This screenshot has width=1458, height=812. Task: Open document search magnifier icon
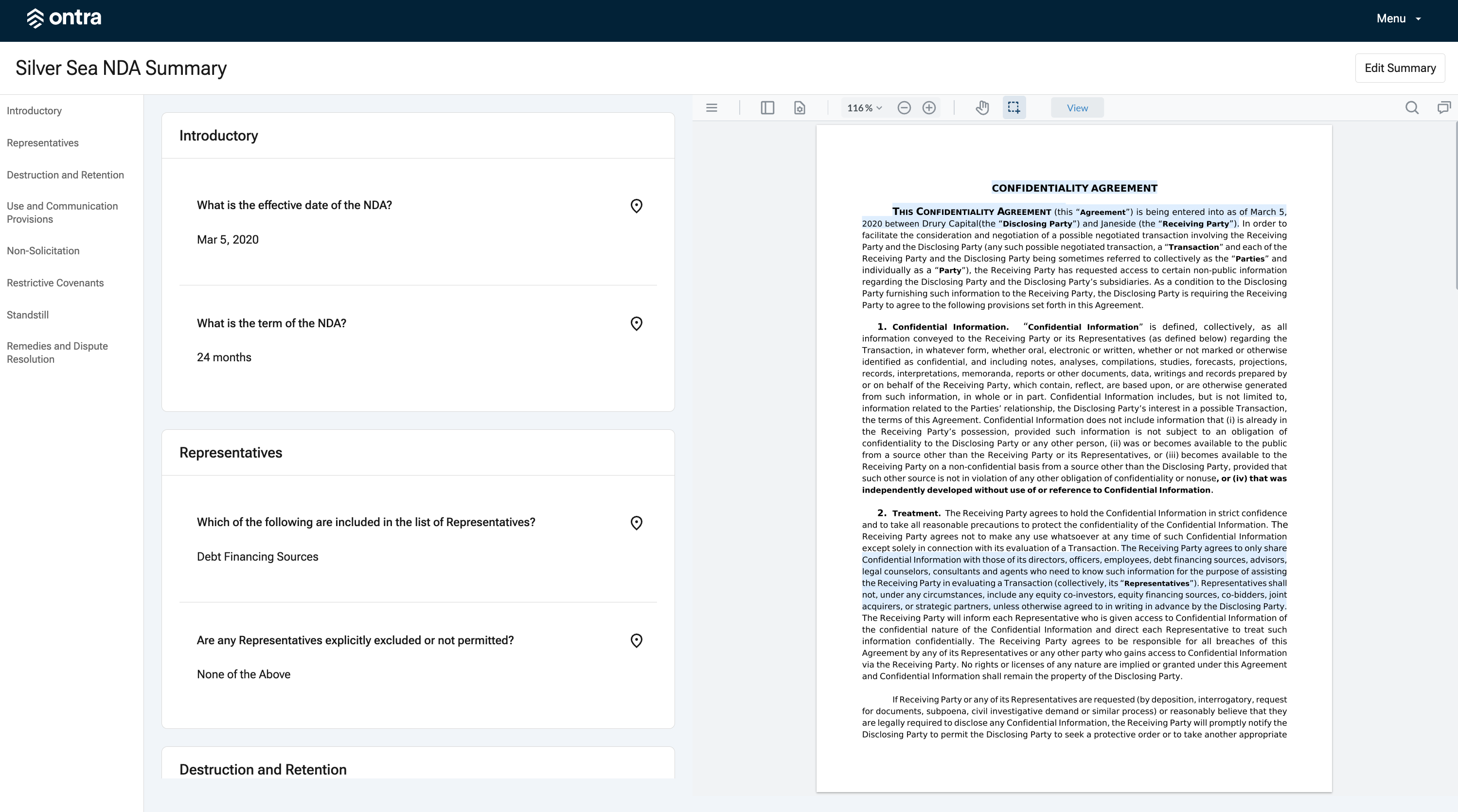pyautogui.click(x=1412, y=107)
